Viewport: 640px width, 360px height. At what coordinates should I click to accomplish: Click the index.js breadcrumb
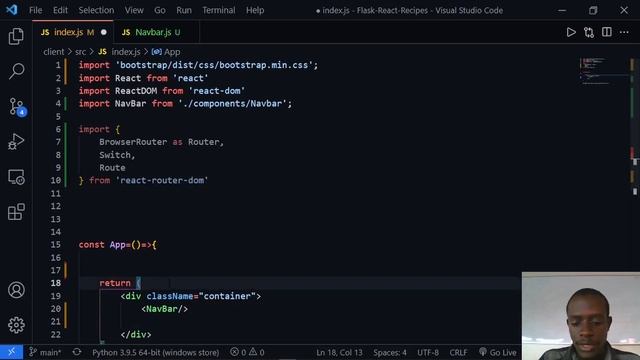point(119,52)
